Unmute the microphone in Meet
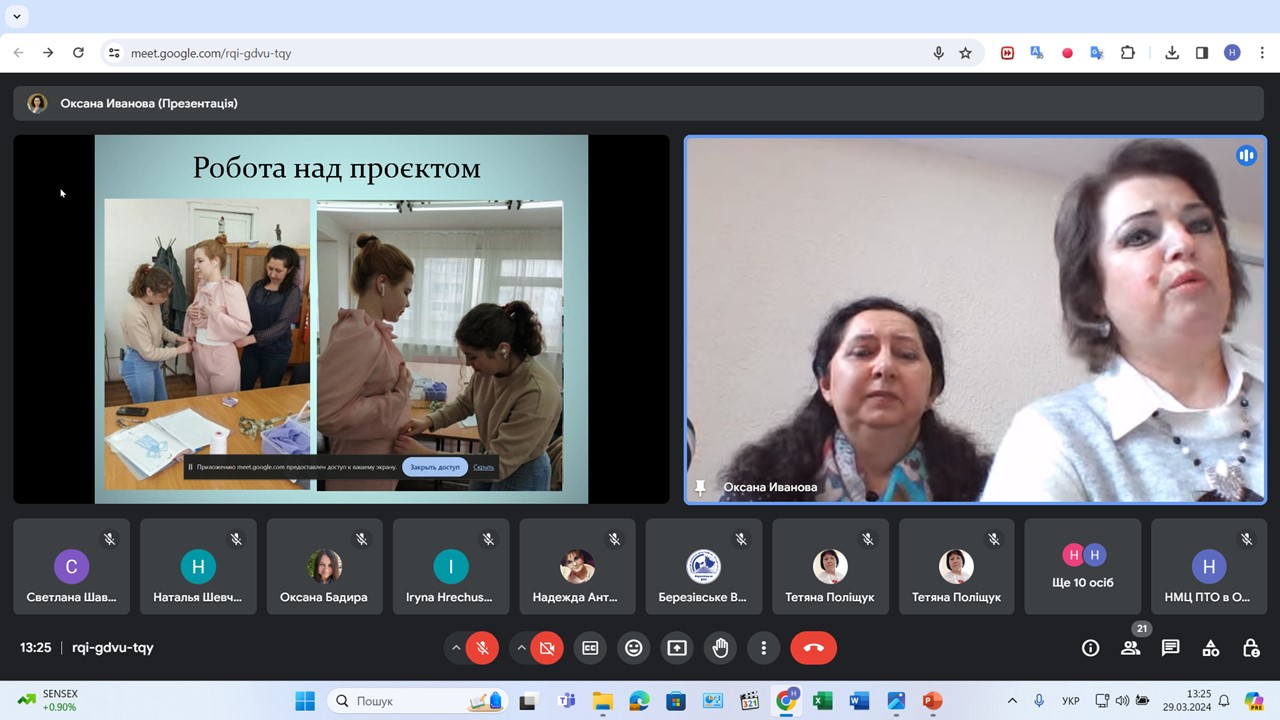Viewport: 1280px width, 720px height. click(482, 648)
